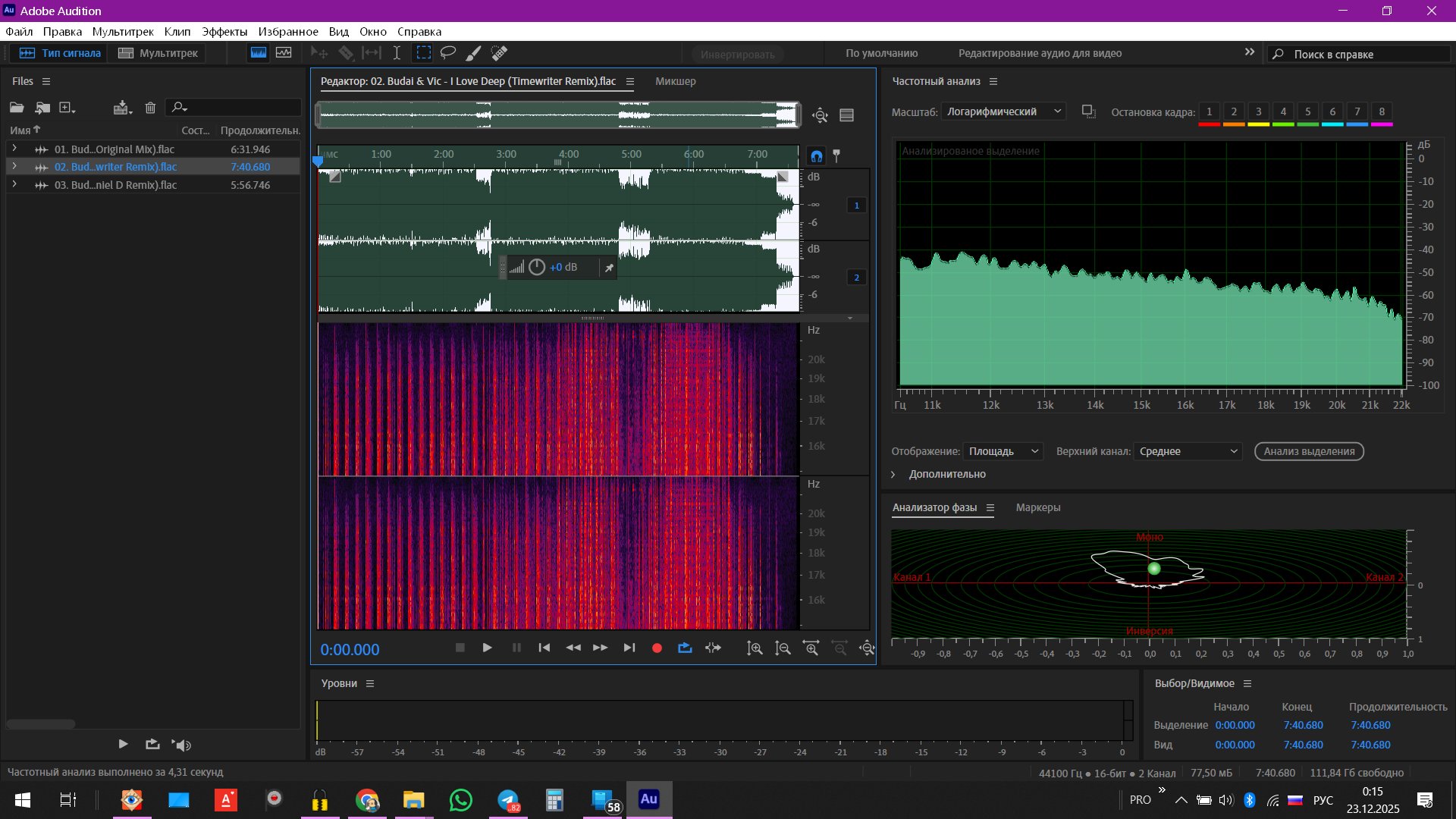Open file icon in Files panel
The width and height of the screenshot is (1456, 819).
pyautogui.click(x=17, y=108)
